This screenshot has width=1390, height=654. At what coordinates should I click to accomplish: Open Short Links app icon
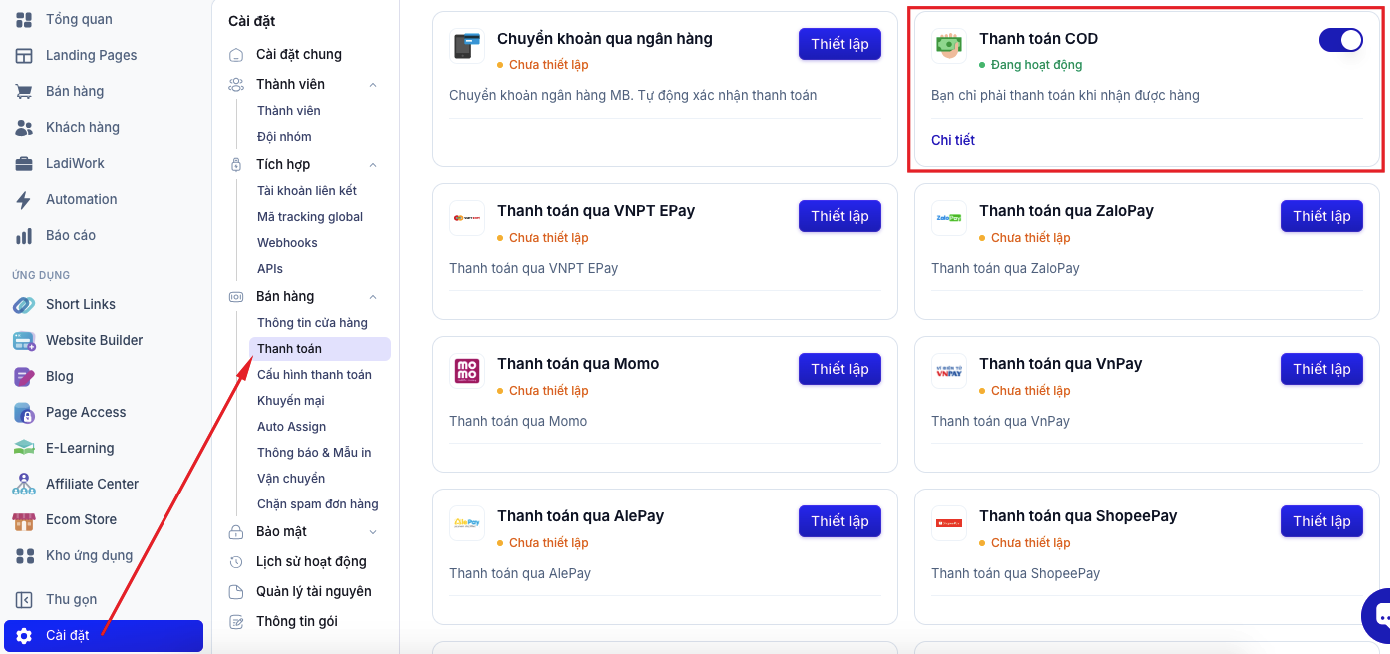(24, 304)
